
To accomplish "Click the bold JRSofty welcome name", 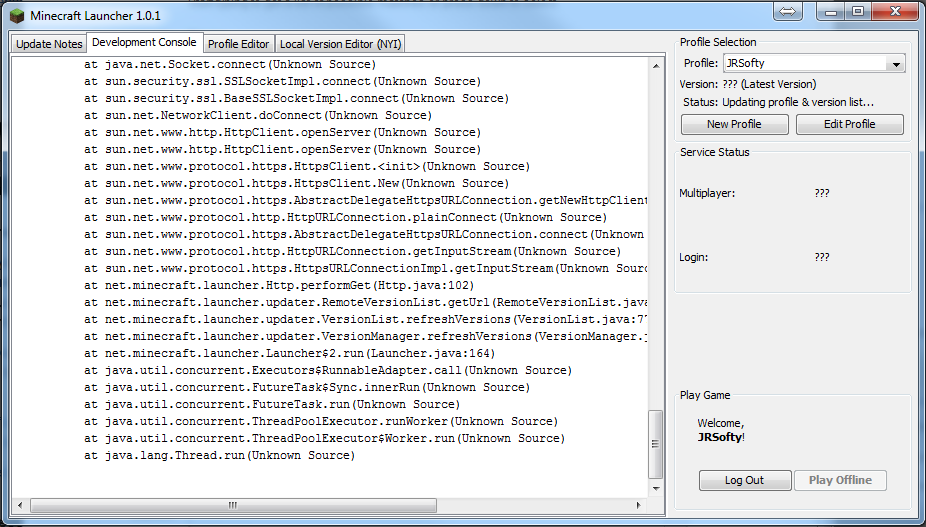I will (x=719, y=438).
